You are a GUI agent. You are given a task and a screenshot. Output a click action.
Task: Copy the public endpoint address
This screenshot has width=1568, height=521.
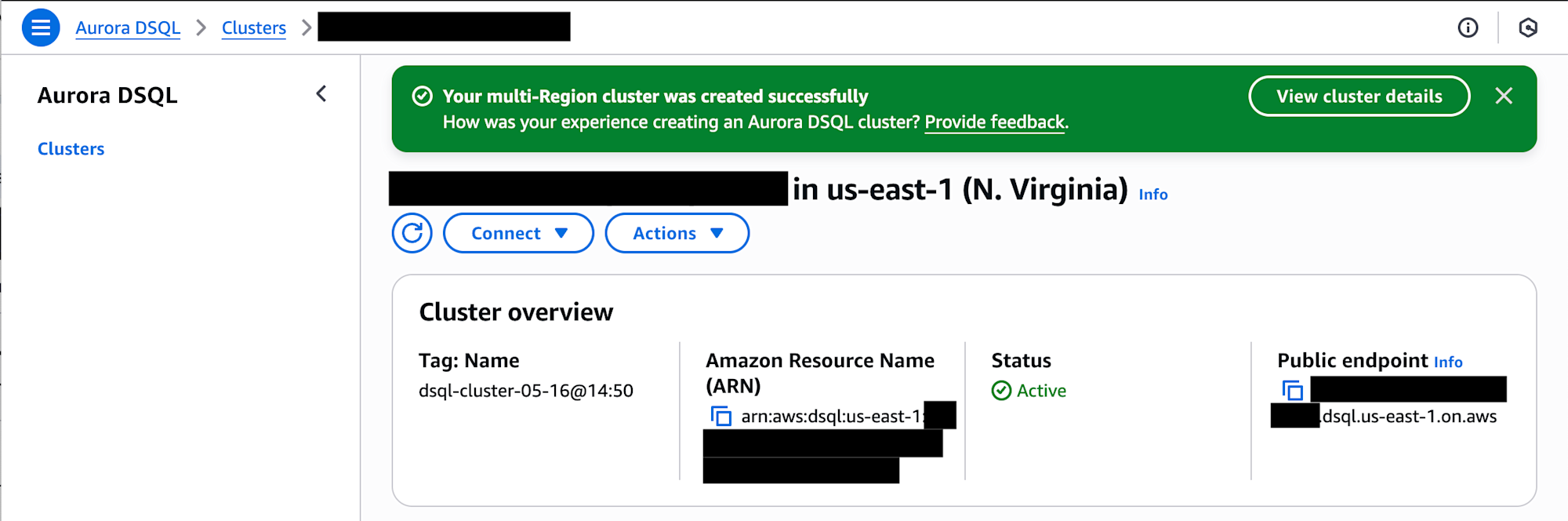(x=1292, y=390)
